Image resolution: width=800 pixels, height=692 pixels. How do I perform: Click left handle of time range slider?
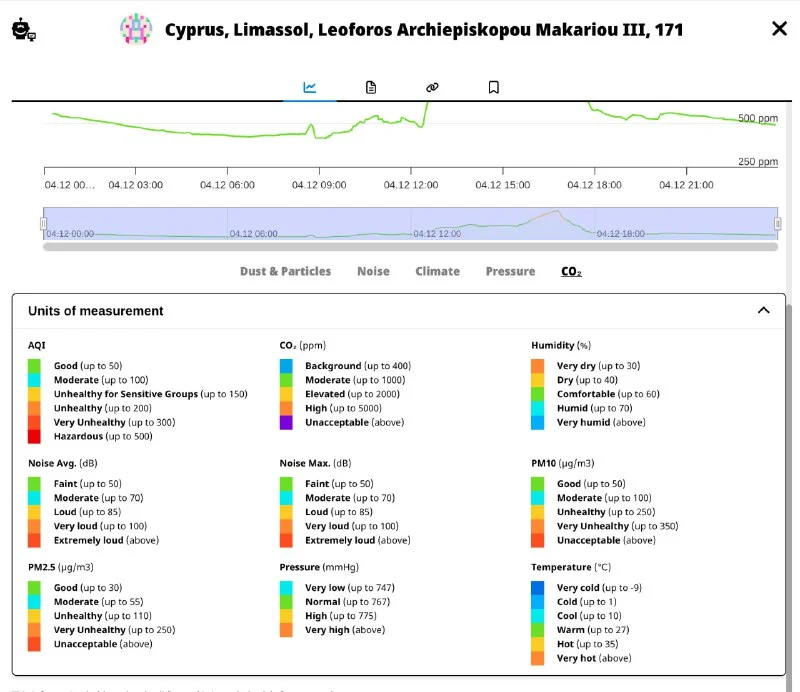43,223
